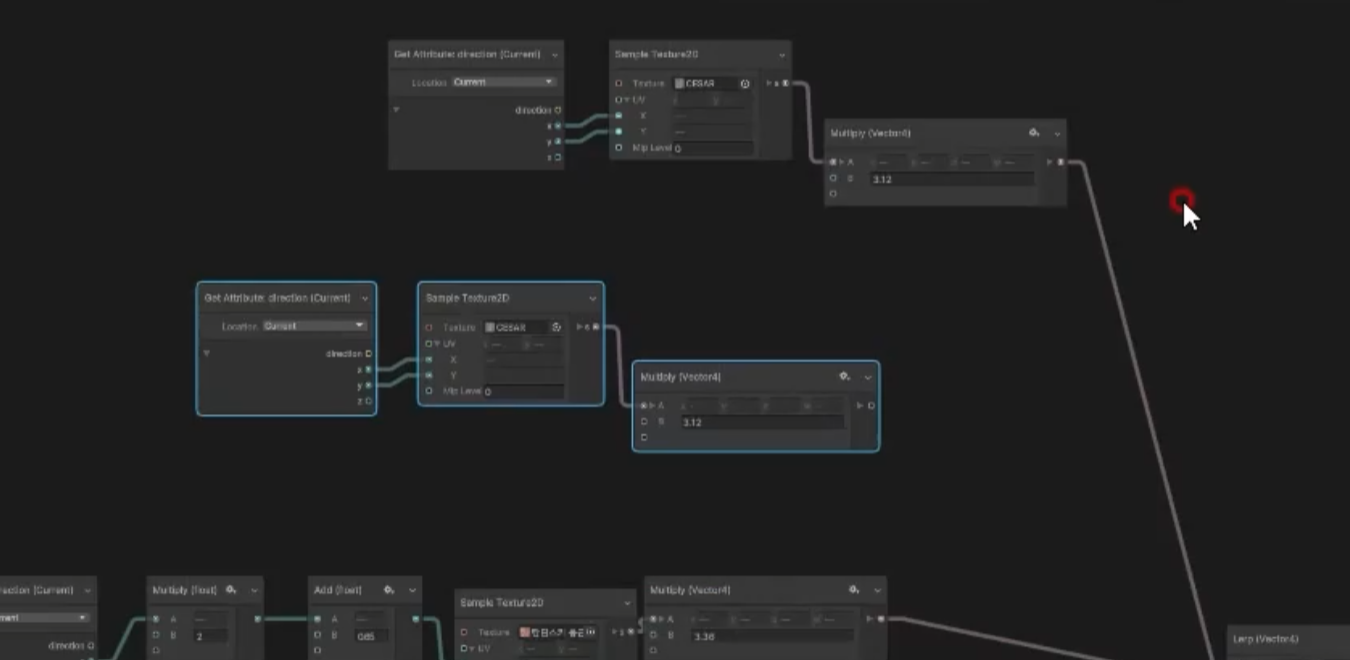The height and width of the screenshot is (660, 1350).
Task: Open the settings gear on Multiply (float) node
Action: (232, 590)
